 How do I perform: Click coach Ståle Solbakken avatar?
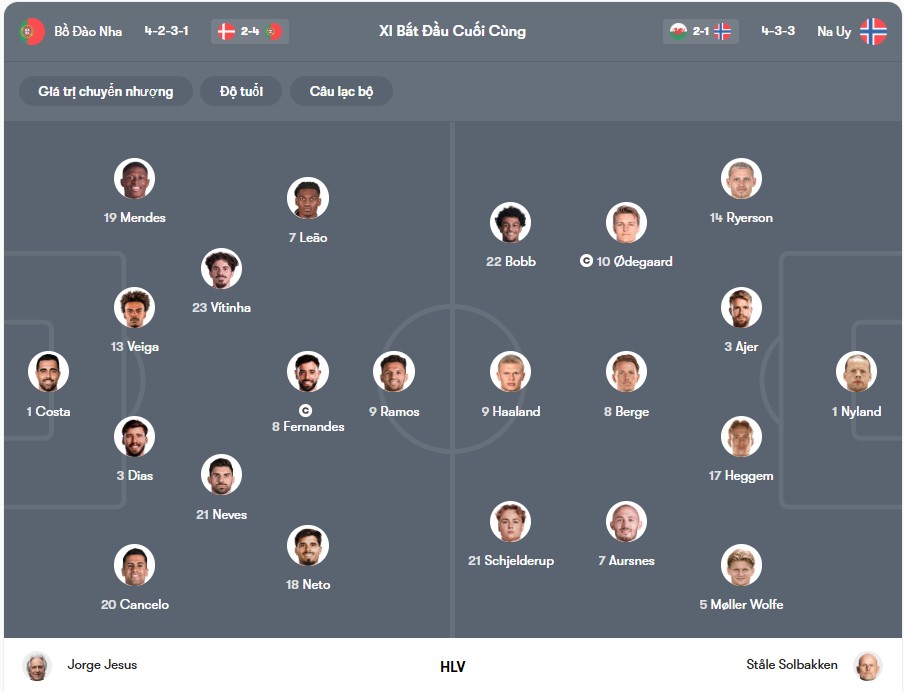coord(868,666)
